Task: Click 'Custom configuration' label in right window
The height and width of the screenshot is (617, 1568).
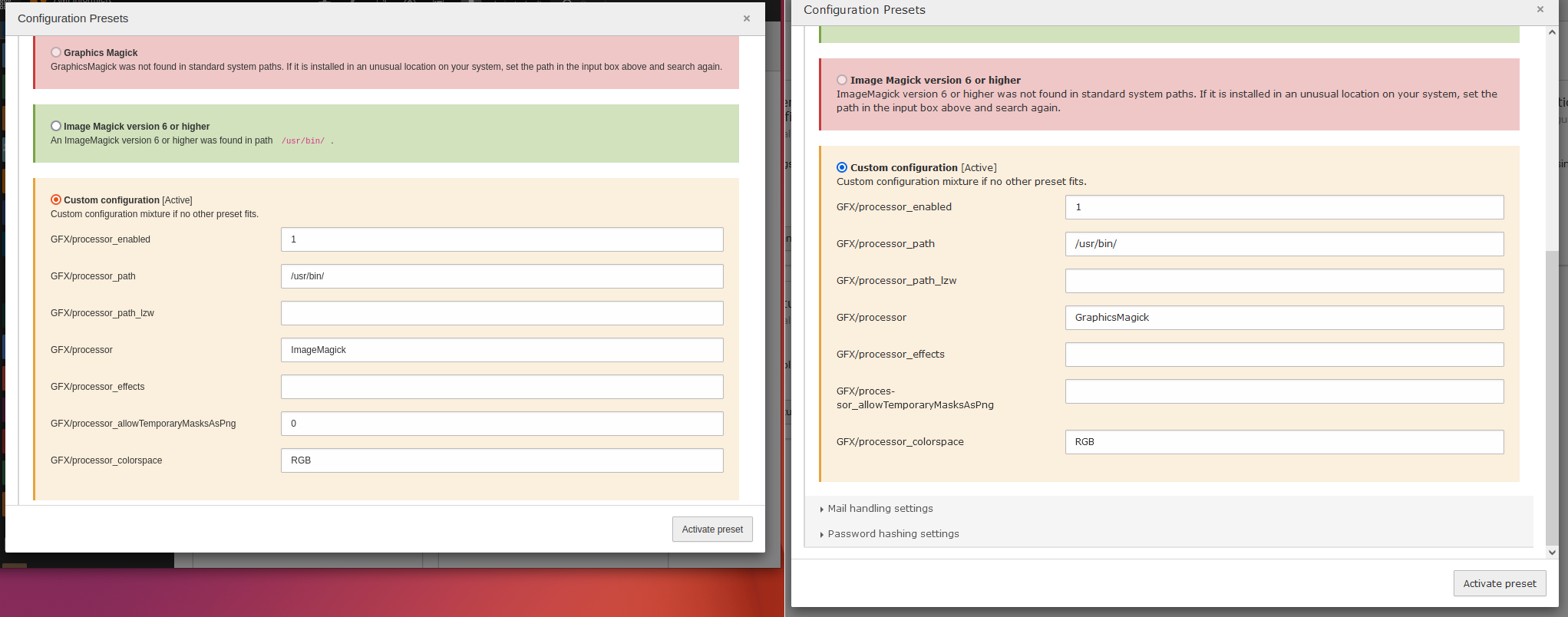Action: pos(904,167)
